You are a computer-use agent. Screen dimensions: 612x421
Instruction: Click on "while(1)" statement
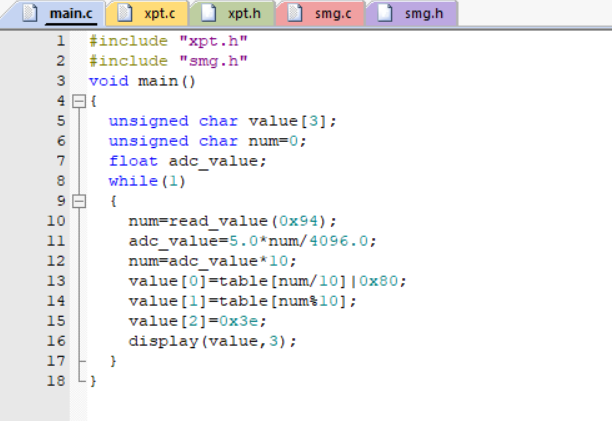(147, 181)
